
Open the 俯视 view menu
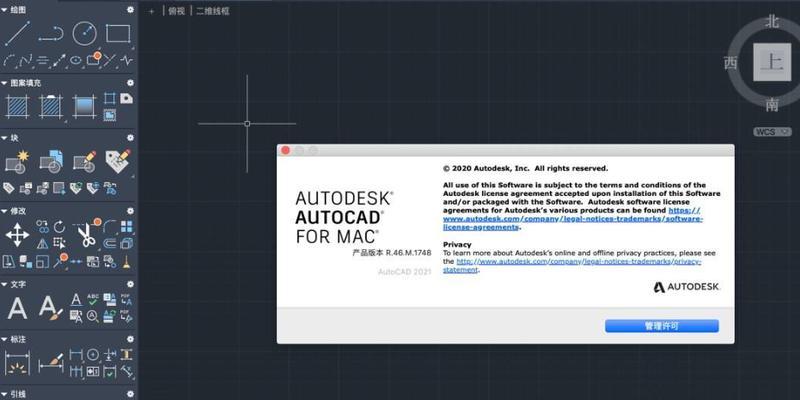point(176,11)
